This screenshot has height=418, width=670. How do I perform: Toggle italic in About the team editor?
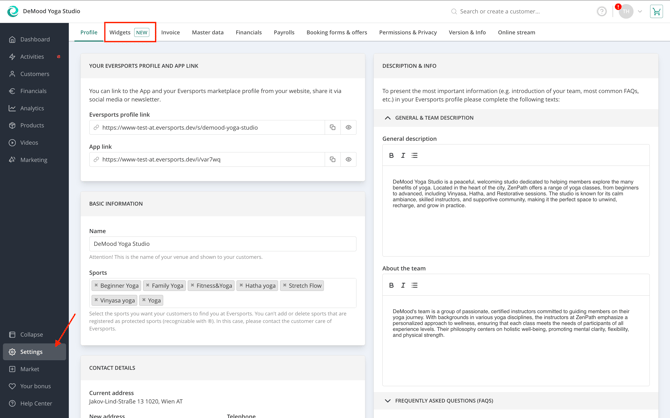[x=403, y=286]
